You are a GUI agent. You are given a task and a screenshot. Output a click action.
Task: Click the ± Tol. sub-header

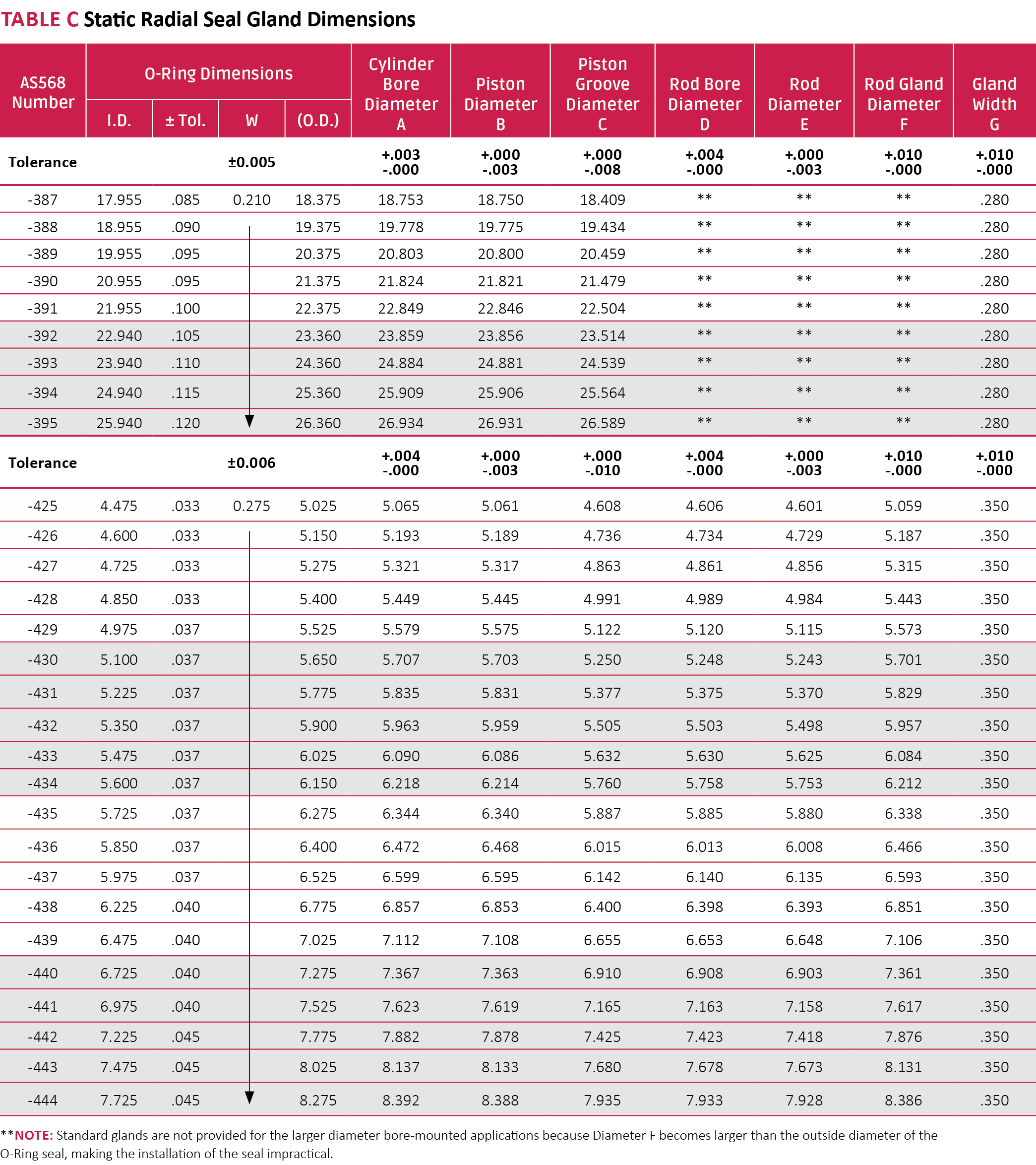tap(185, 120)
